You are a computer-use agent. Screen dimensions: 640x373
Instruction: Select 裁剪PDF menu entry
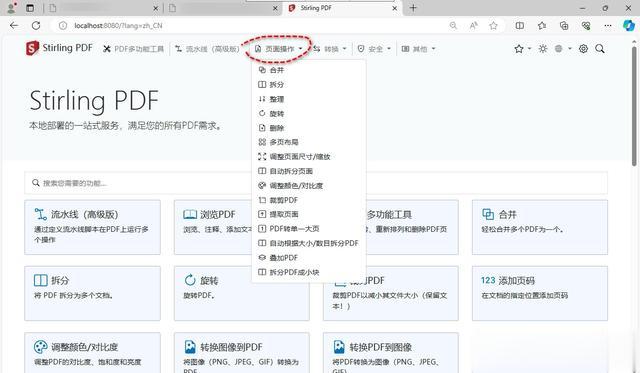click(278, 200)
